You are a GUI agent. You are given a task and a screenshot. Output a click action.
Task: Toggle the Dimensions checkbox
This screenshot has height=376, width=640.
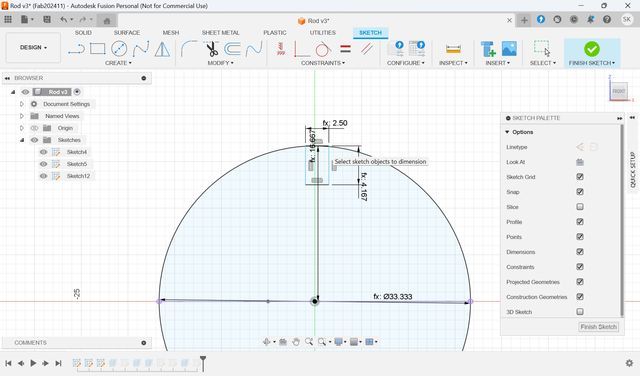580,252
